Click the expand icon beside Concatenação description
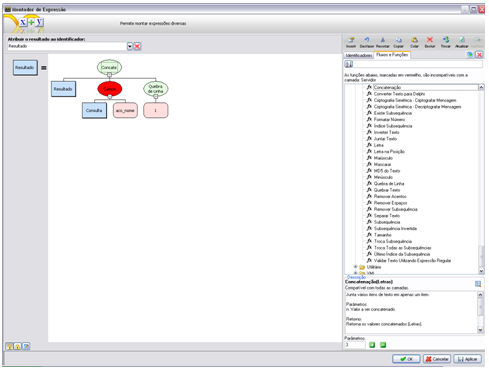 478,284
